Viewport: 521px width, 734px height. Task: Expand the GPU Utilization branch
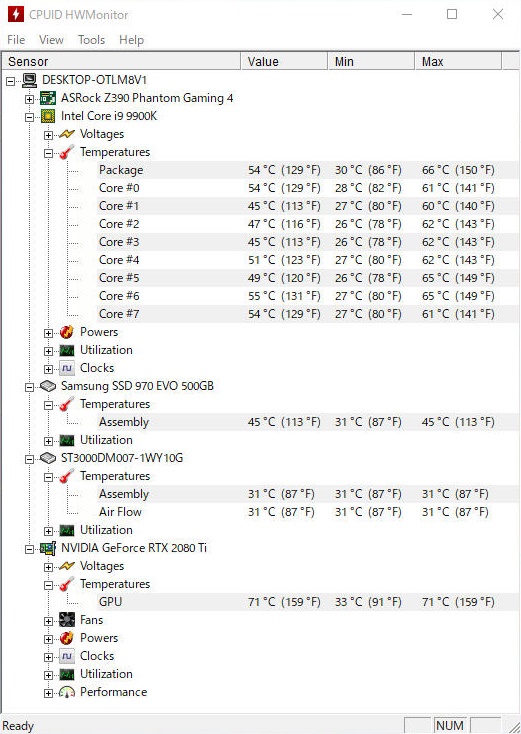(48, 675)
